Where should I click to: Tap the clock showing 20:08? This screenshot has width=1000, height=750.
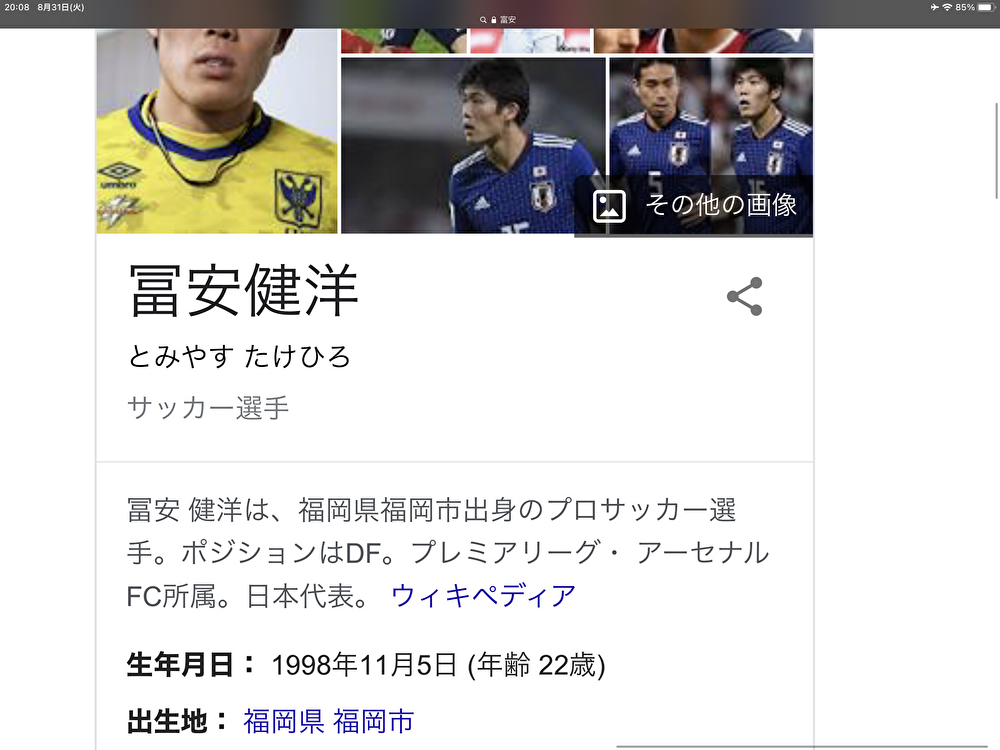tap(17, 7)
